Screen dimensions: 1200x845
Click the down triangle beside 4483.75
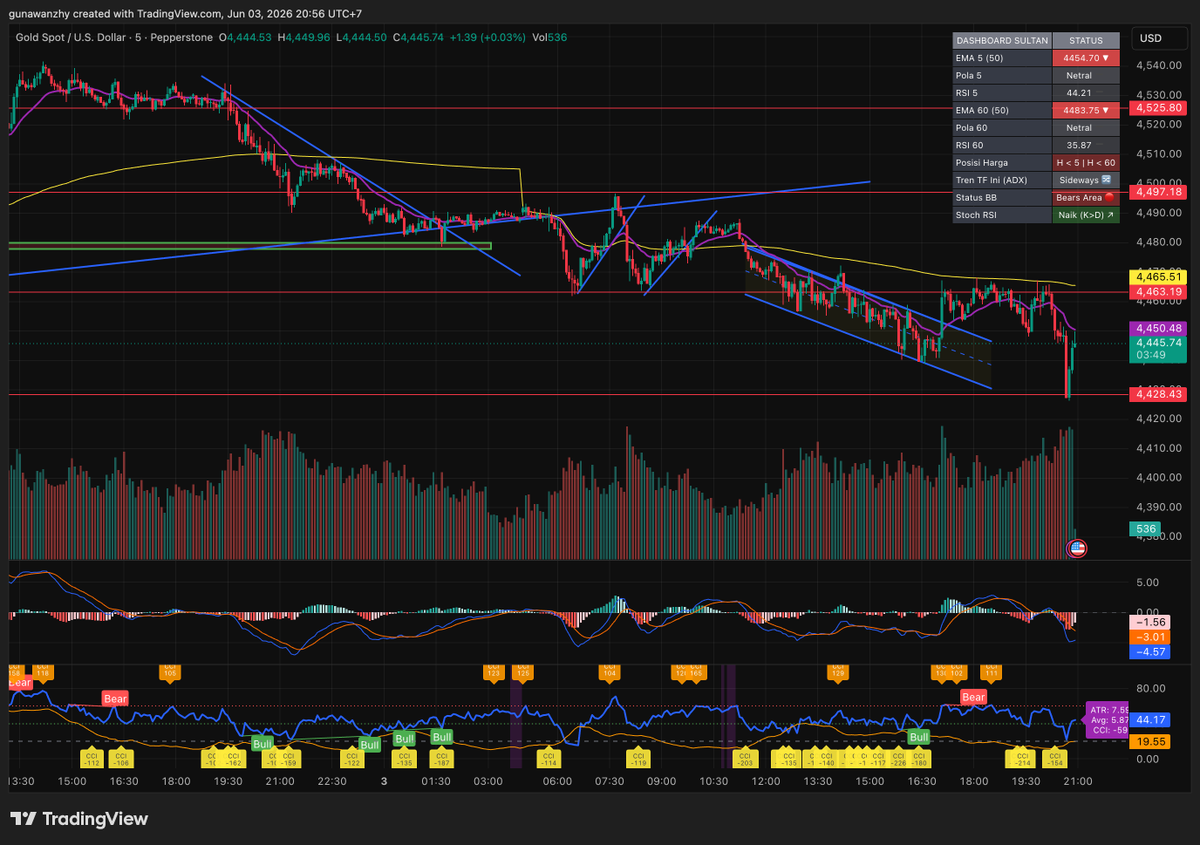tap(1106, 110)
